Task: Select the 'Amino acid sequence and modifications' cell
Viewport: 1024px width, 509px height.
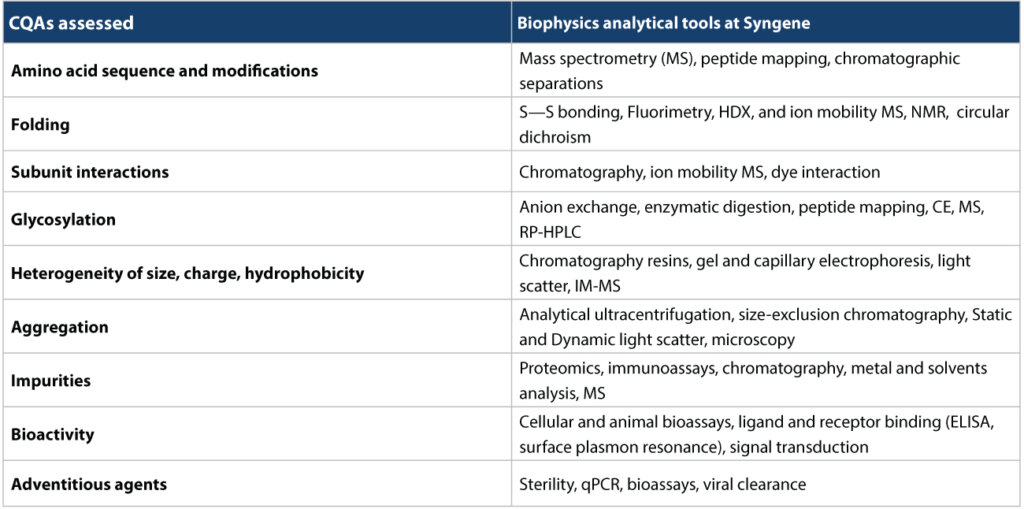Action: (257, 71)
